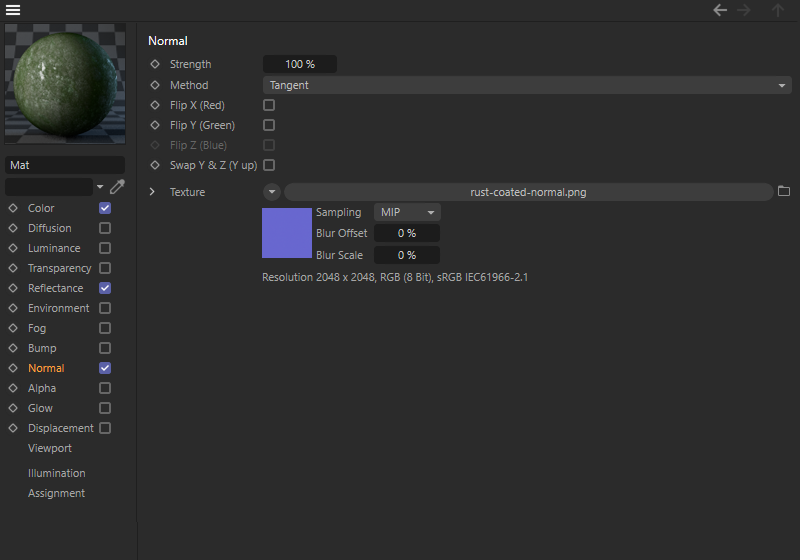Click the rust-coated-normal.png texture button
Viewport: 800px width, 560px height.
(528, 192)
